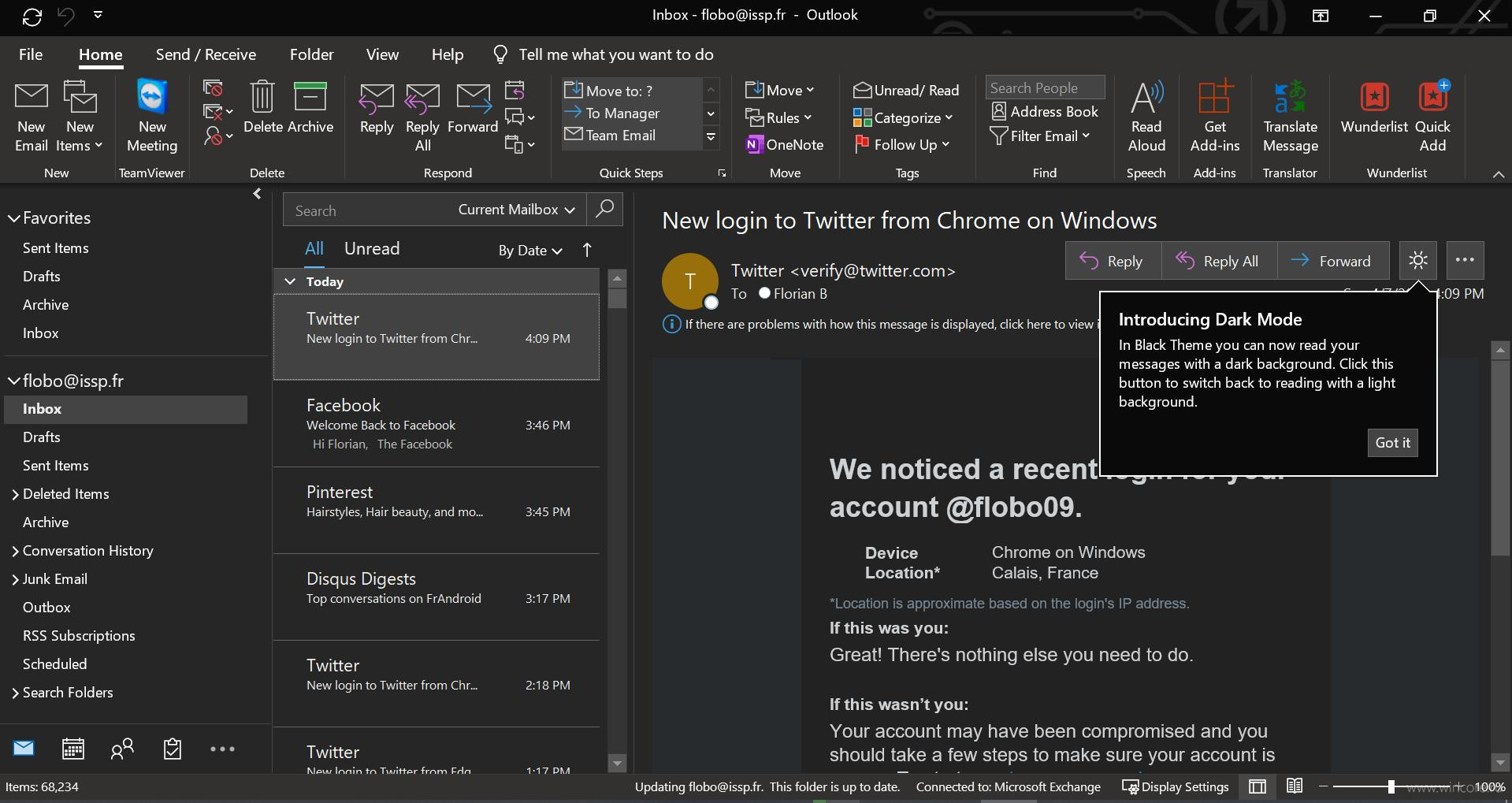Switch to the Send / Receive ribbon tab
This screenshot has width=1512, height=803.
[206, 54]
